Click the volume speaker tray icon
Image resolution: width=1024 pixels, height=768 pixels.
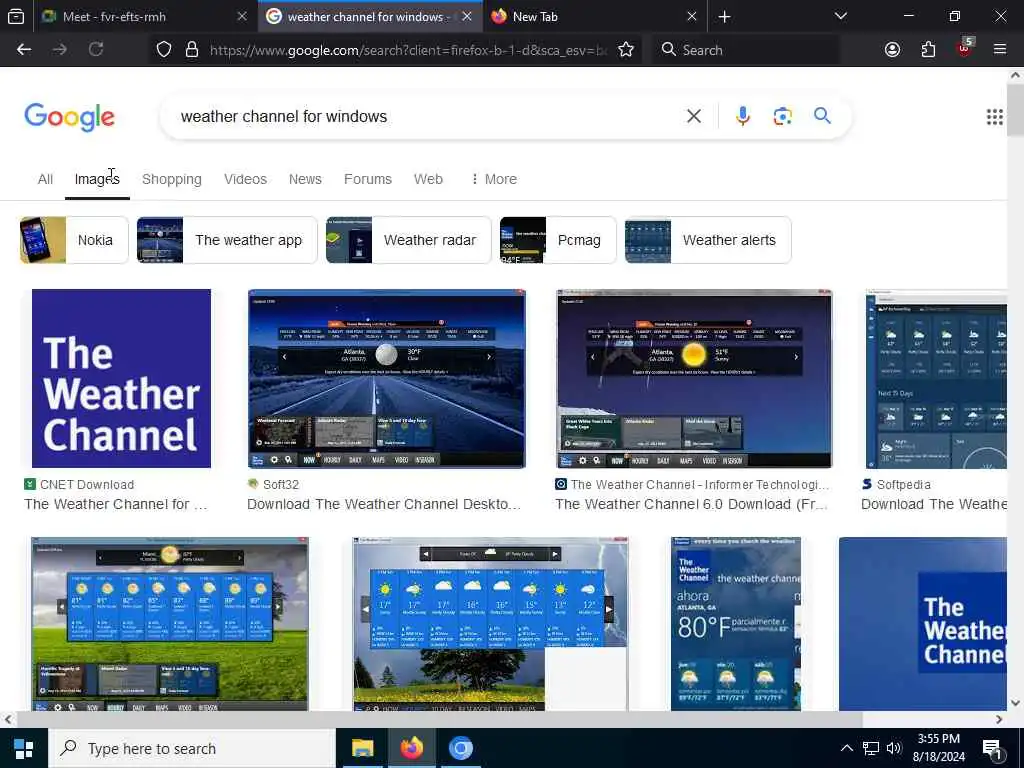click(894, 748)
